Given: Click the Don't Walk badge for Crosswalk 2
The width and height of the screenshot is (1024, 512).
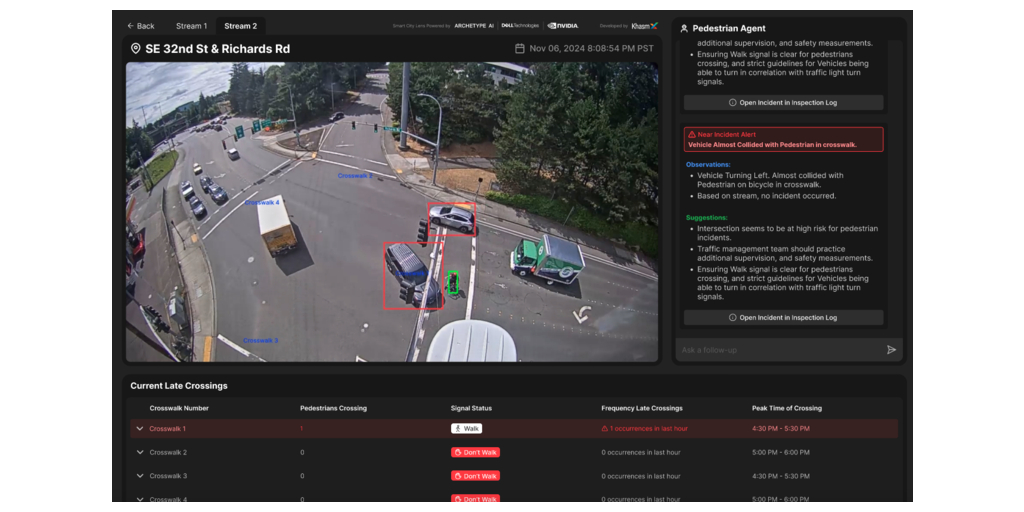Looking at the screenshot, I should click(475, 453).
